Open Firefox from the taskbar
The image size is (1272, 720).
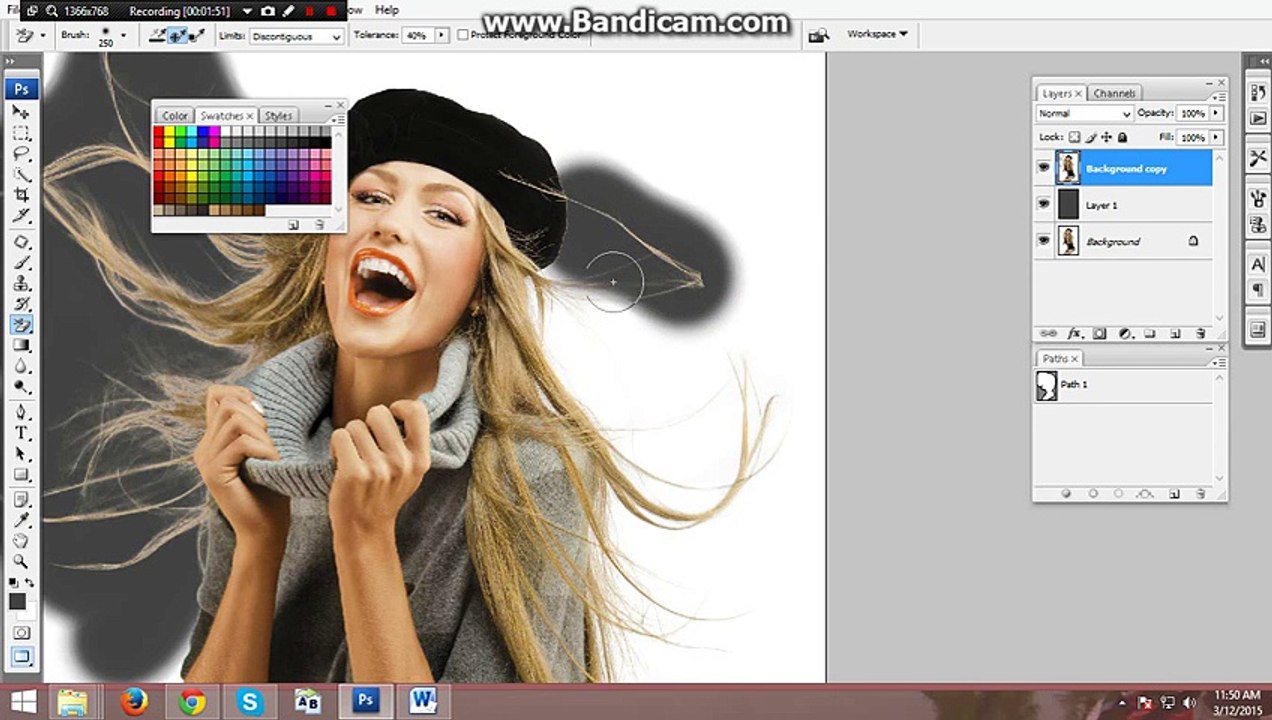[x=134, y=702]
